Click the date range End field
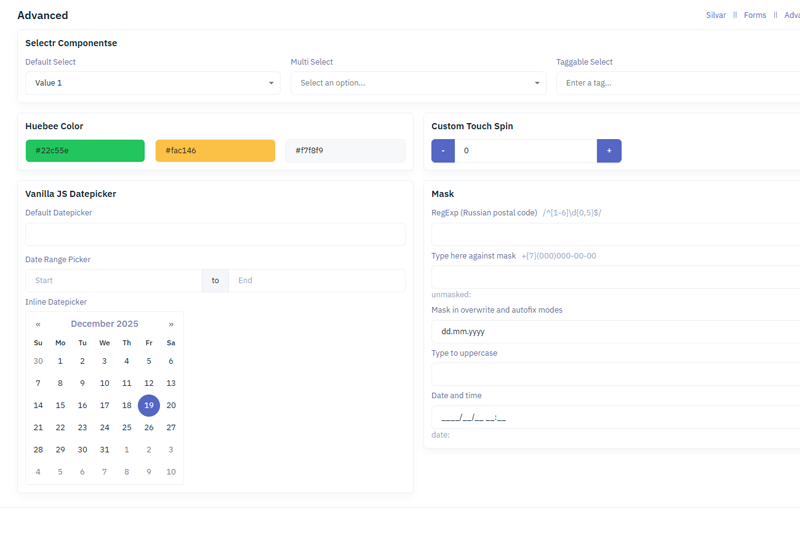 (x=317, y=281)
